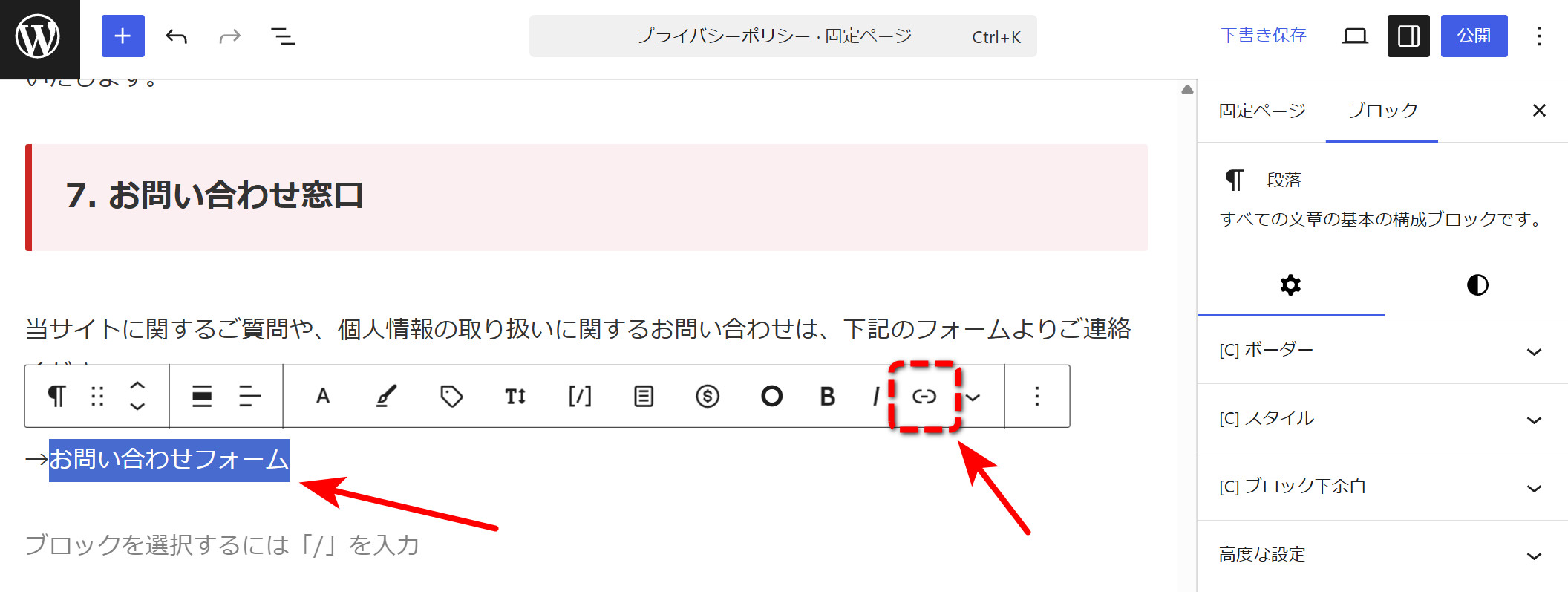Open the プライバシーポリシー command palette bar

tap(783, 36)
